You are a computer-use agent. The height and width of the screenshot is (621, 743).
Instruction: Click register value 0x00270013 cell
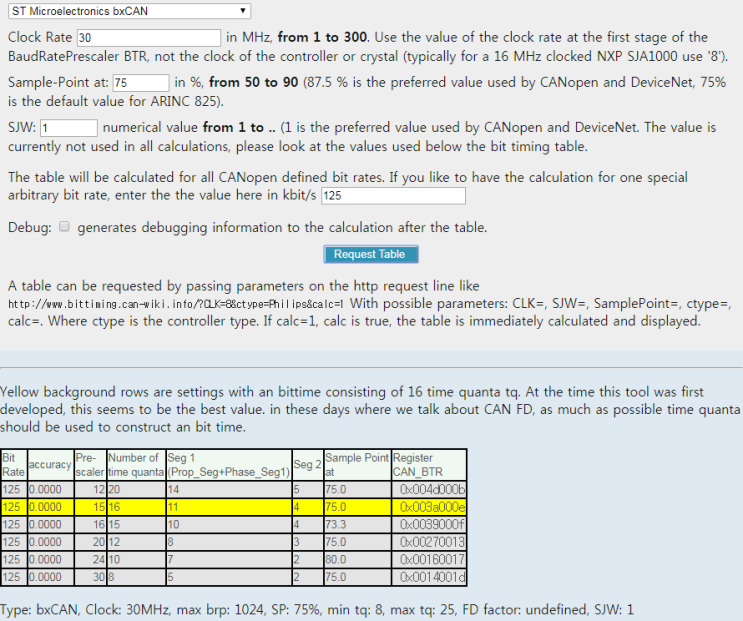pos(431,541)
